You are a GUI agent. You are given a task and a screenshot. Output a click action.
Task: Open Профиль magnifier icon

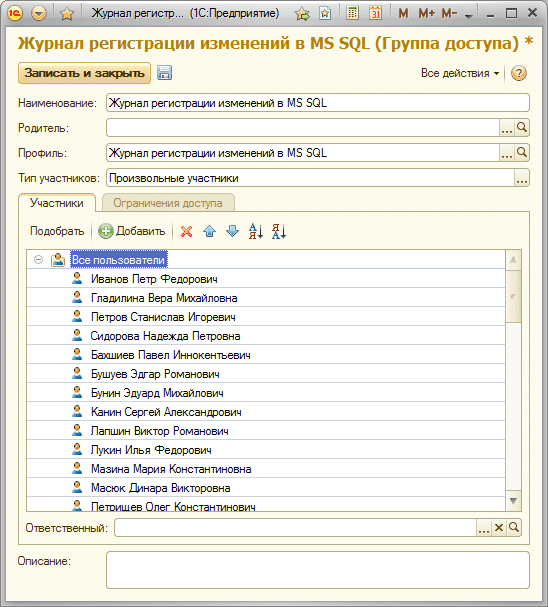(x=522, y=153)
